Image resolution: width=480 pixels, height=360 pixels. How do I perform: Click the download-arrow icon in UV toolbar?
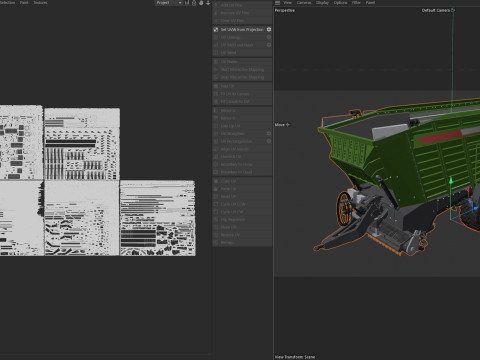[x=208, y=3]
